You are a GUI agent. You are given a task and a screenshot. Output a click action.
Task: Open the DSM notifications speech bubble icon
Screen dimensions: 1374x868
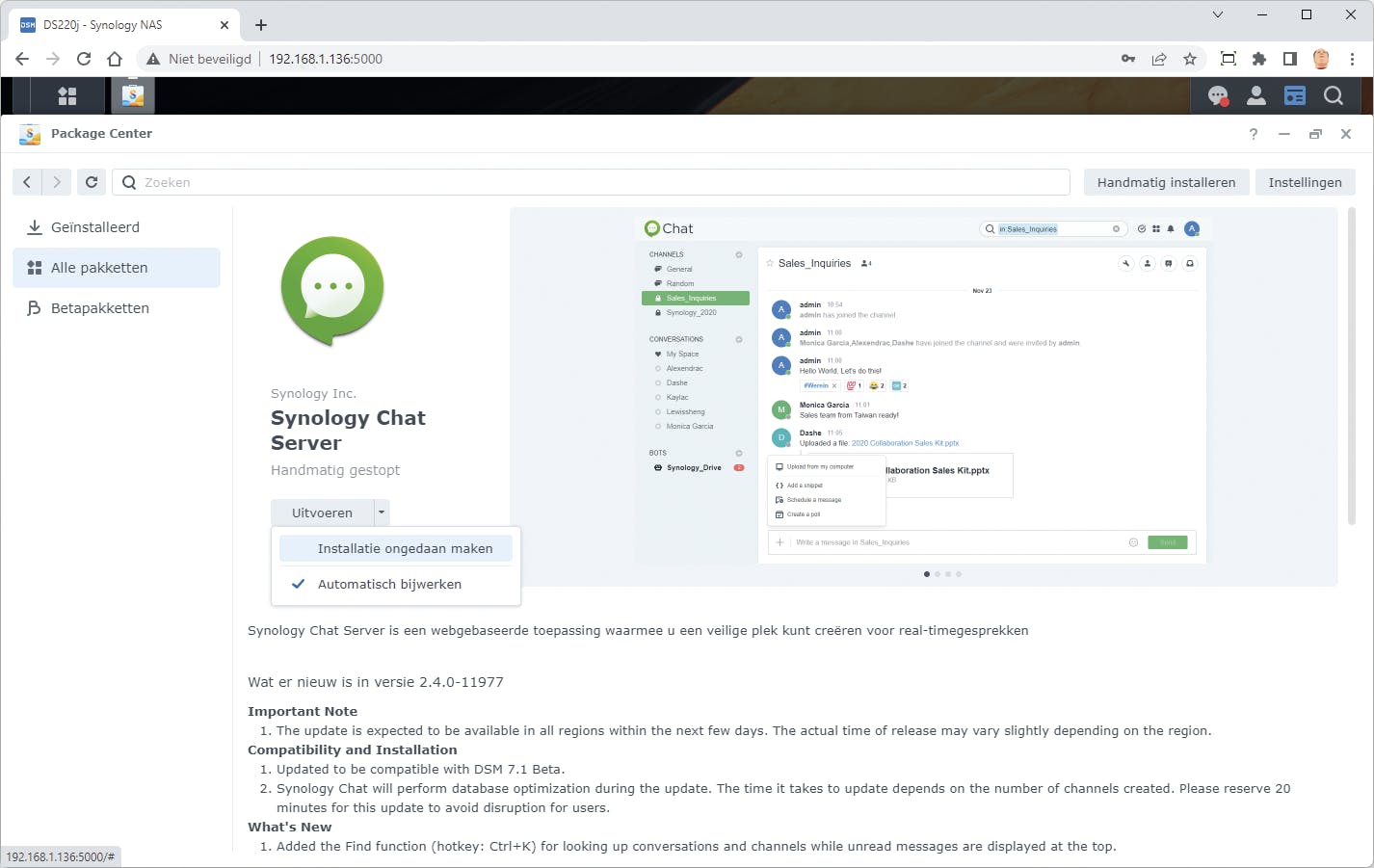pyautogui.click(x=1218, y=95)
